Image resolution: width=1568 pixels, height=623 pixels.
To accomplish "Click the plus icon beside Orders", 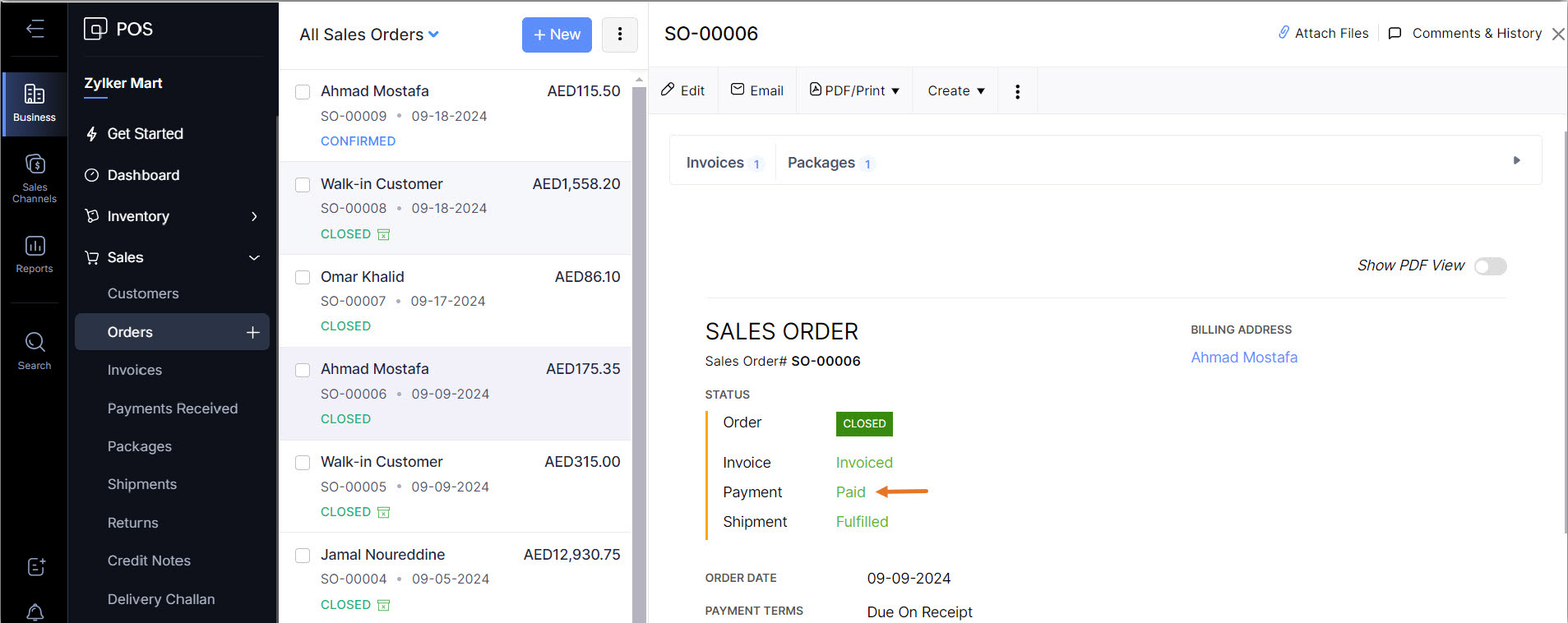I will click(x=252, y=332).
